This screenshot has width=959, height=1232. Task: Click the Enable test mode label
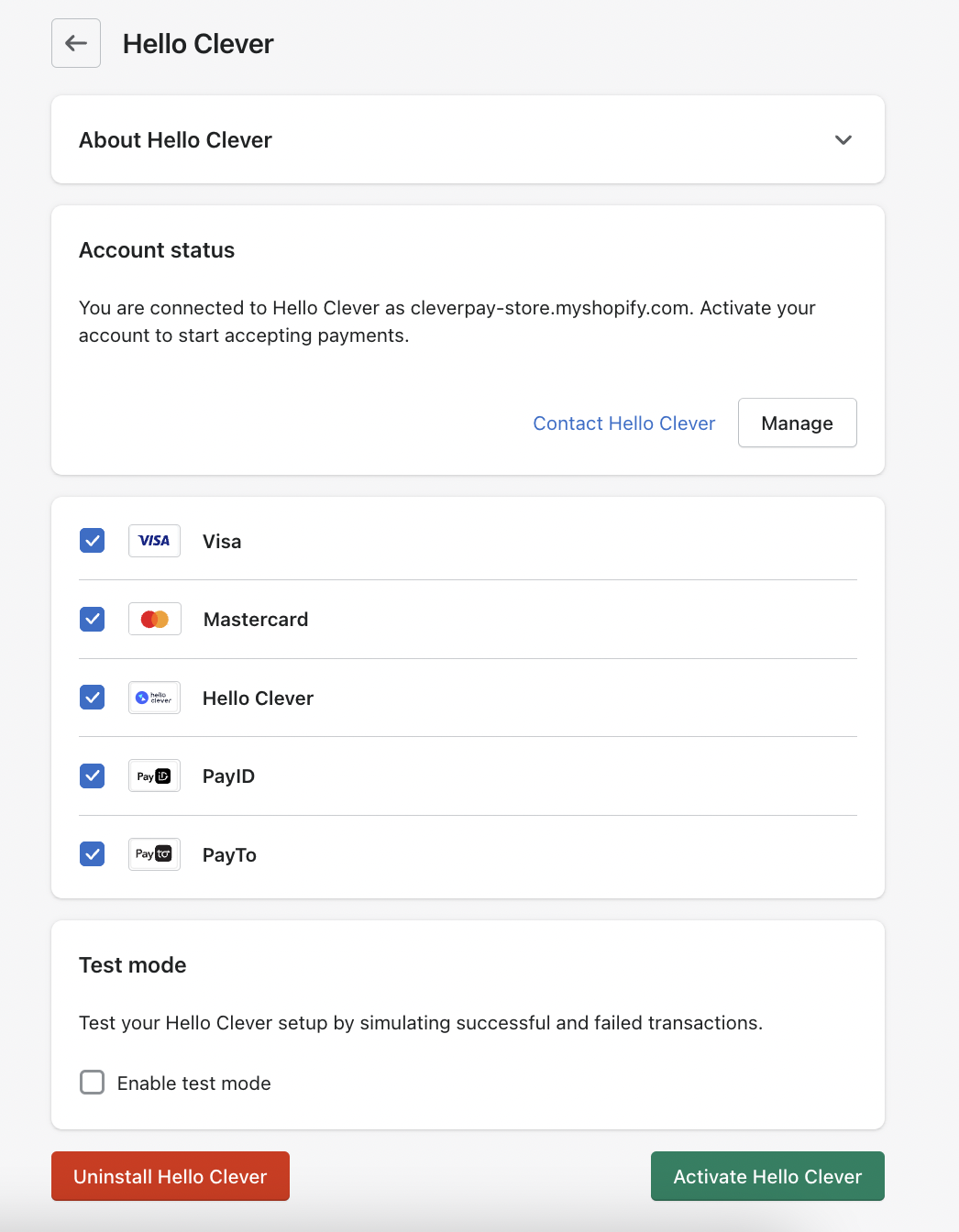click(194, 1083)
